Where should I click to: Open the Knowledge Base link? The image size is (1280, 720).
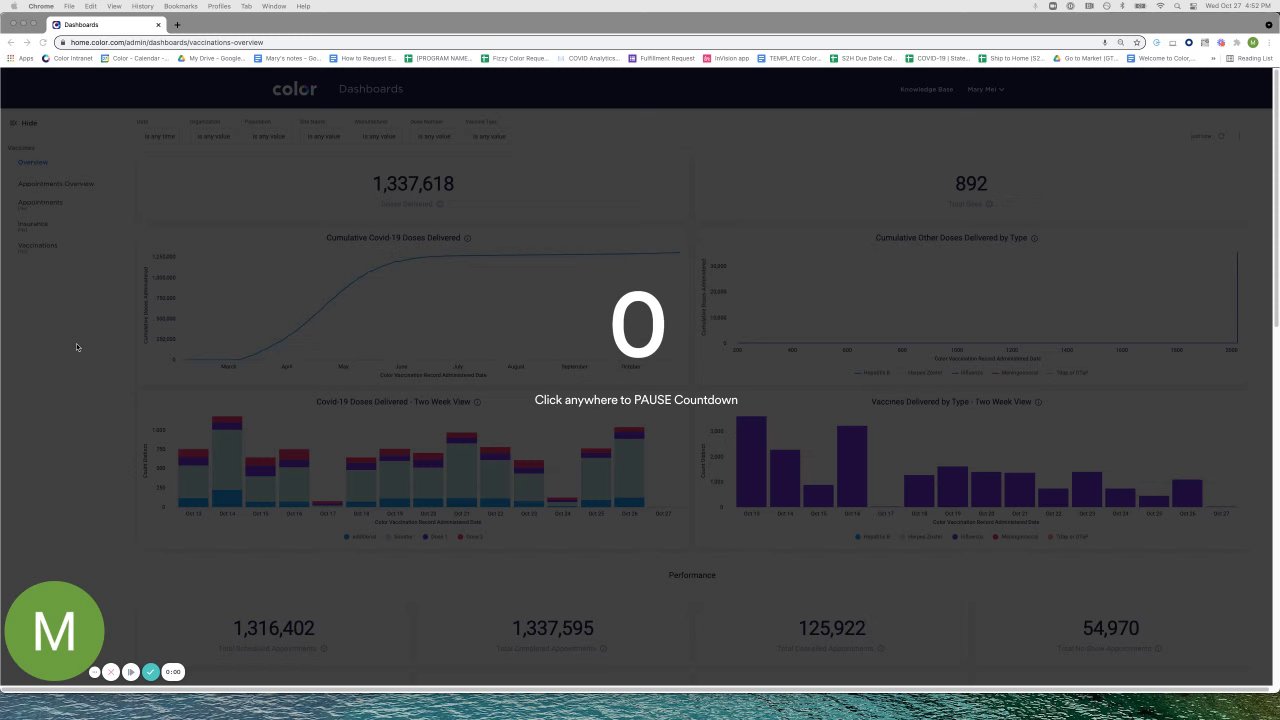(926, 89)
